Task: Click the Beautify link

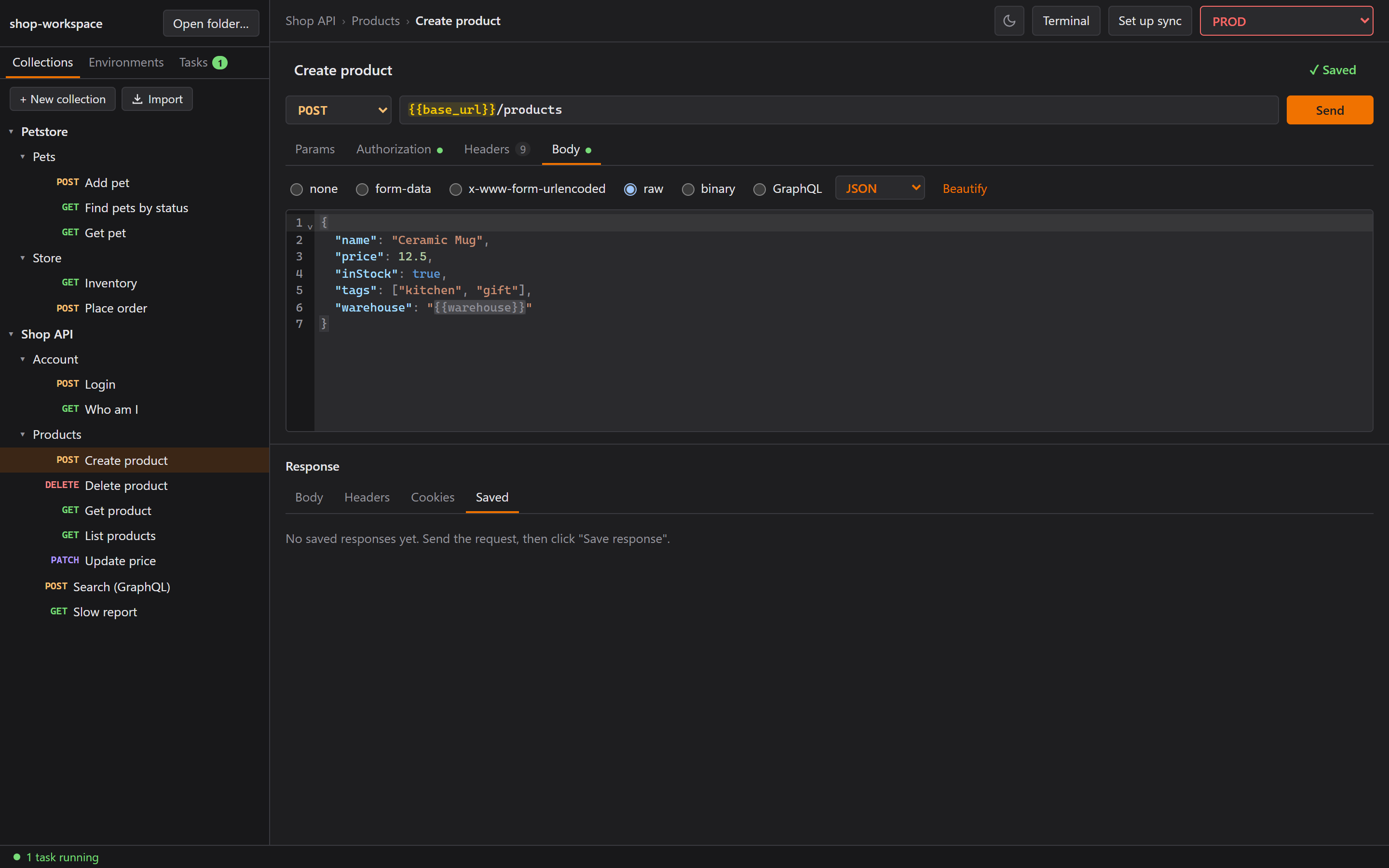Action: [x=964, y=188]
